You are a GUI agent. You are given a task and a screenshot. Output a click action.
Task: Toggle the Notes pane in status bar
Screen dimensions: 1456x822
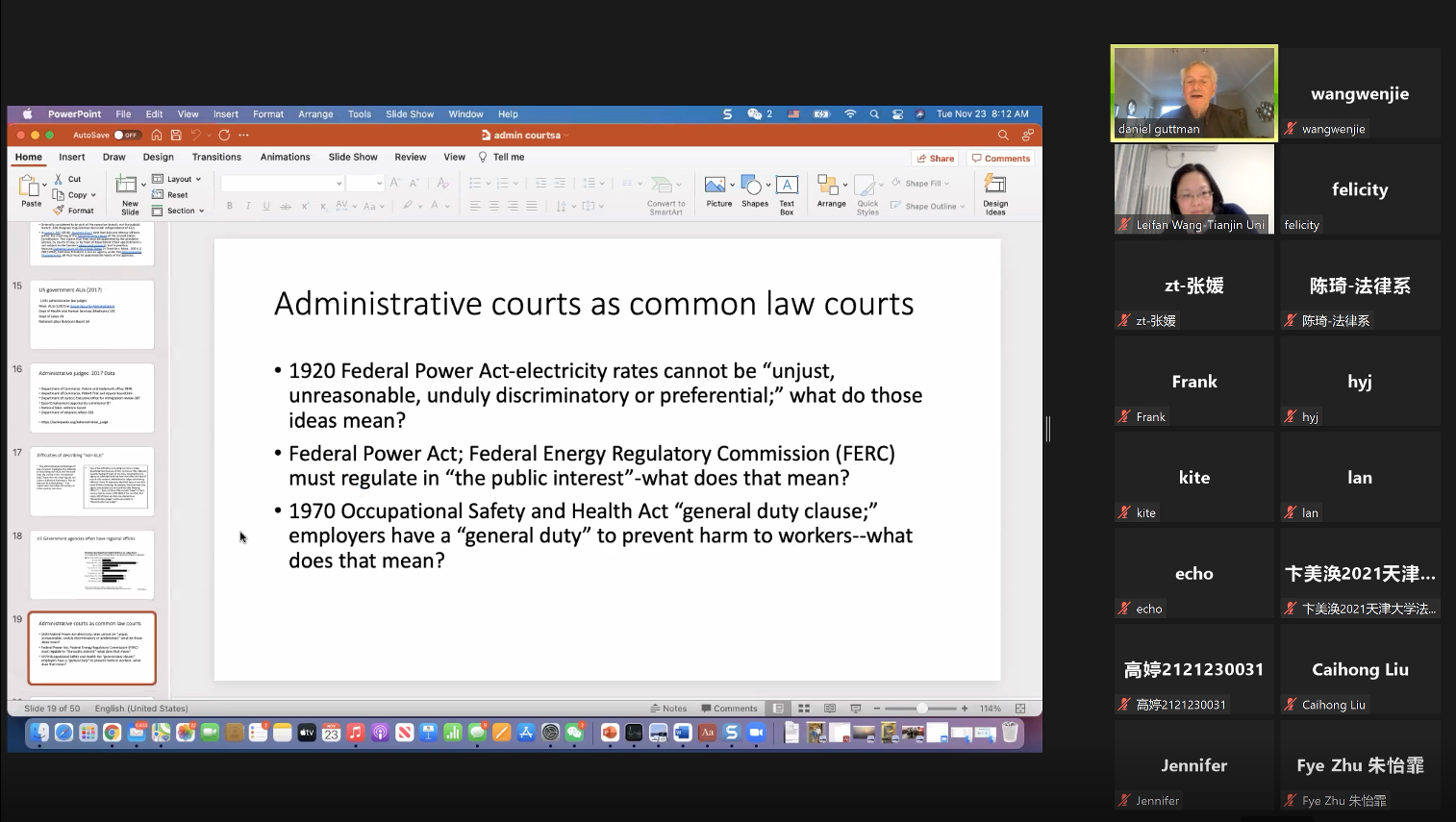pos(668,709)
